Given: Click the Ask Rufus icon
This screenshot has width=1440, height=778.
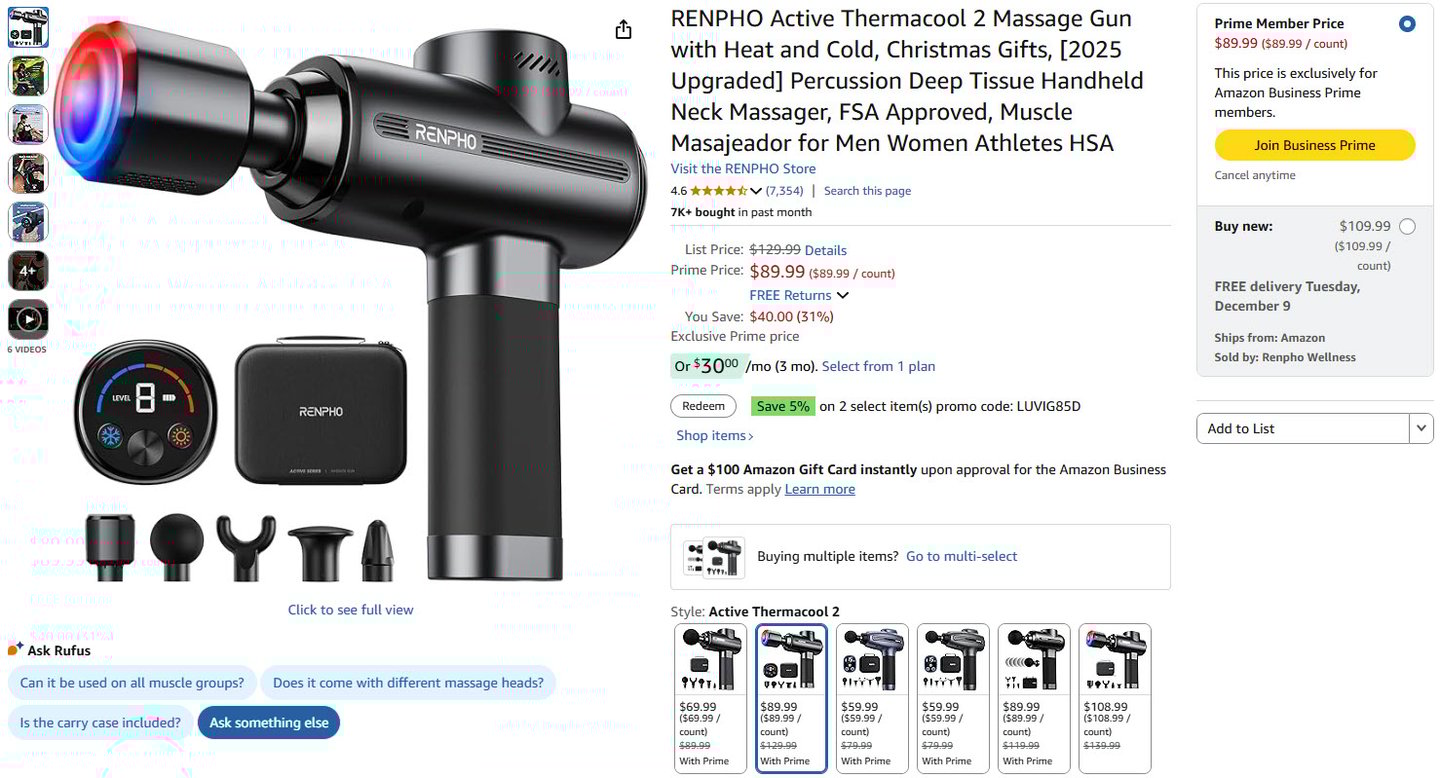Looking at the screenshot, I should pyautogui.click(x=15, y=650).
